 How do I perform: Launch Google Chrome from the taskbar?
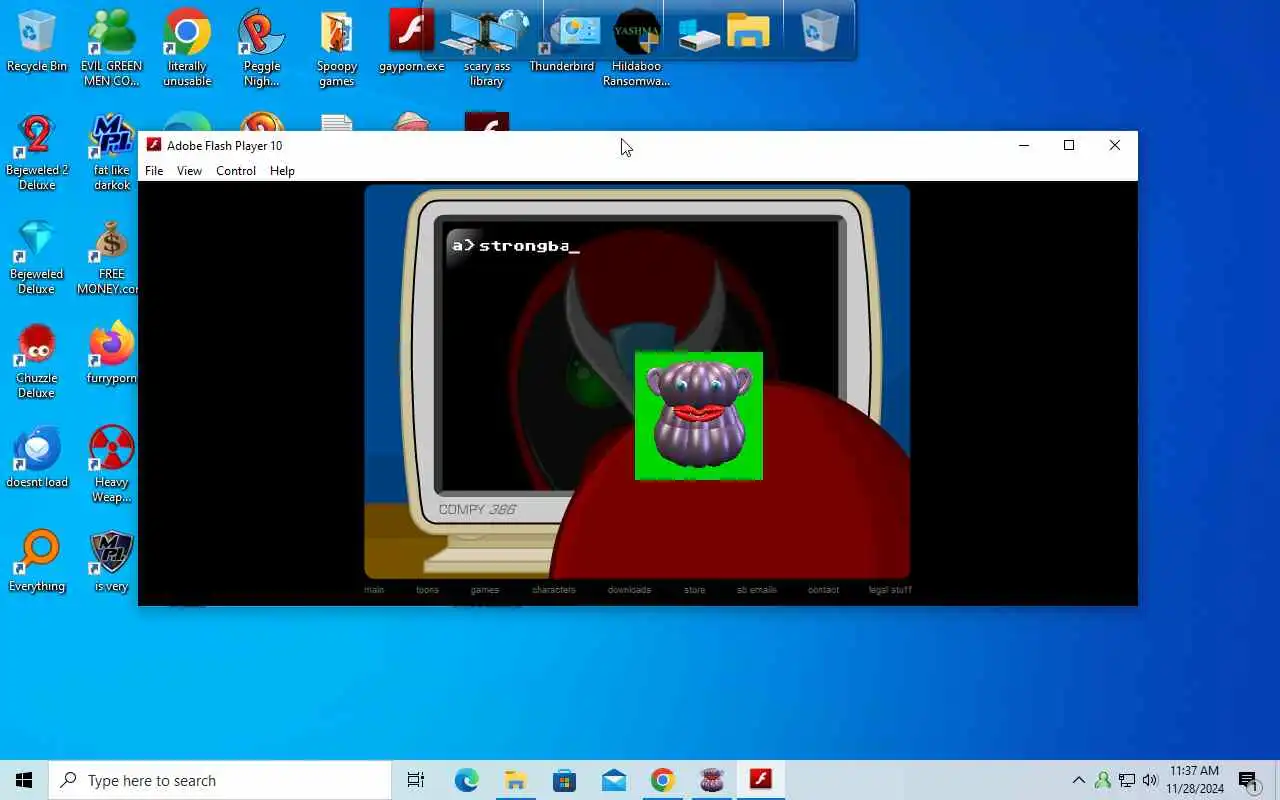(x=662, y=780)
